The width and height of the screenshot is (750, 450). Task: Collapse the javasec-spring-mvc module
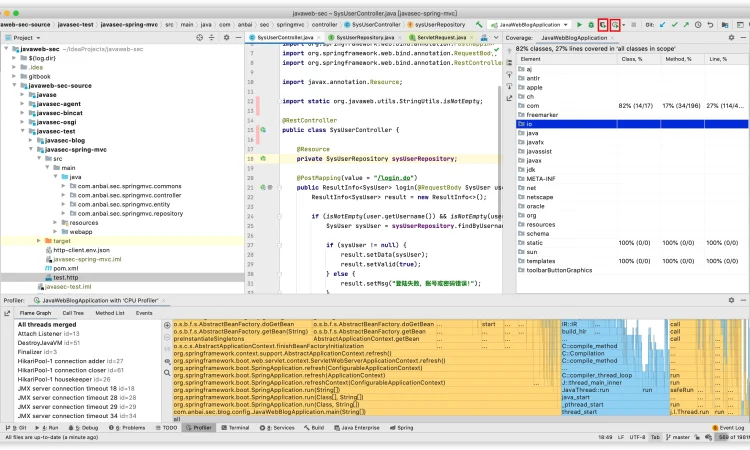pyautogui.click(x=31, y=149)
